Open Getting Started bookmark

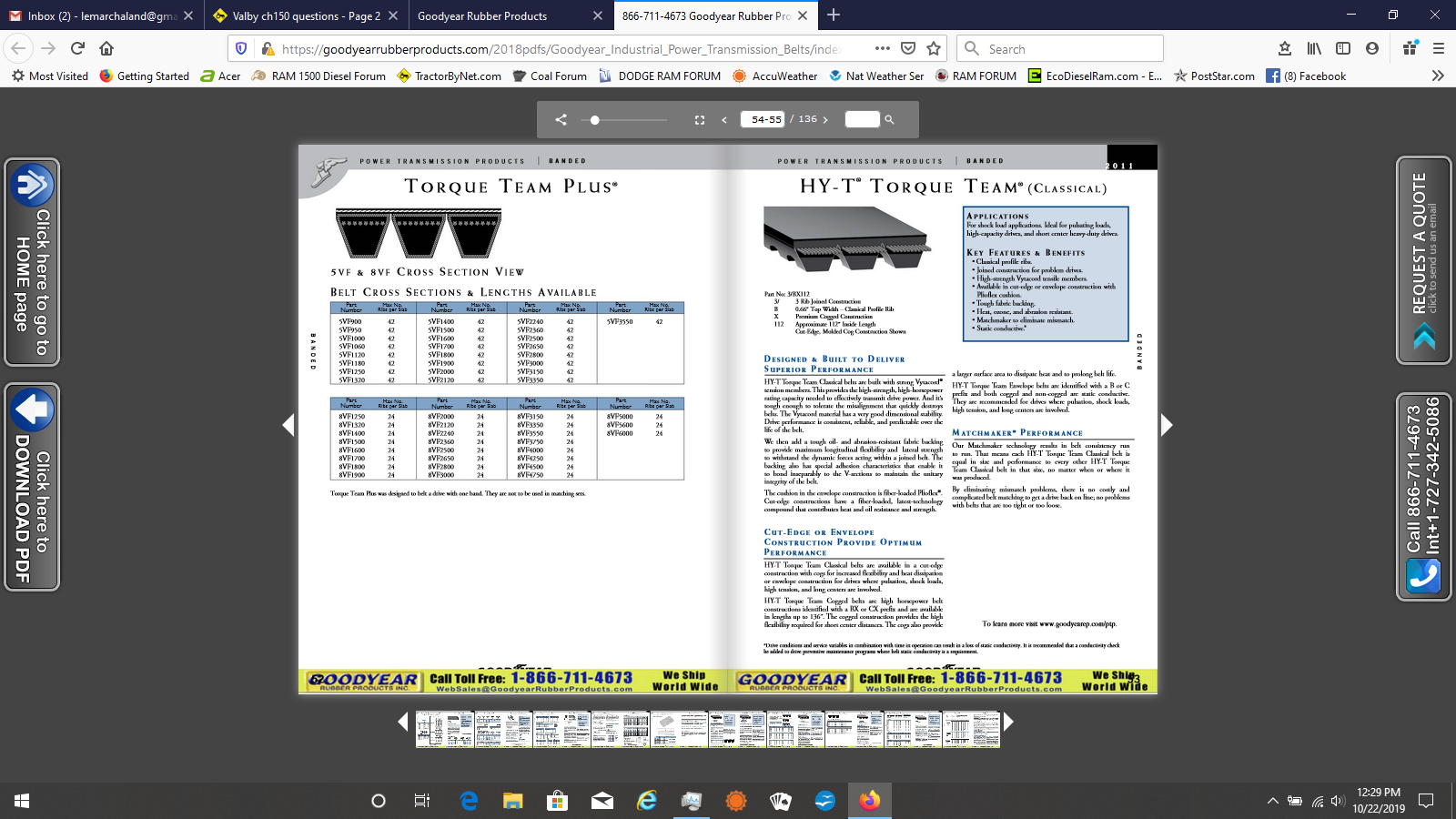[145, 76]
